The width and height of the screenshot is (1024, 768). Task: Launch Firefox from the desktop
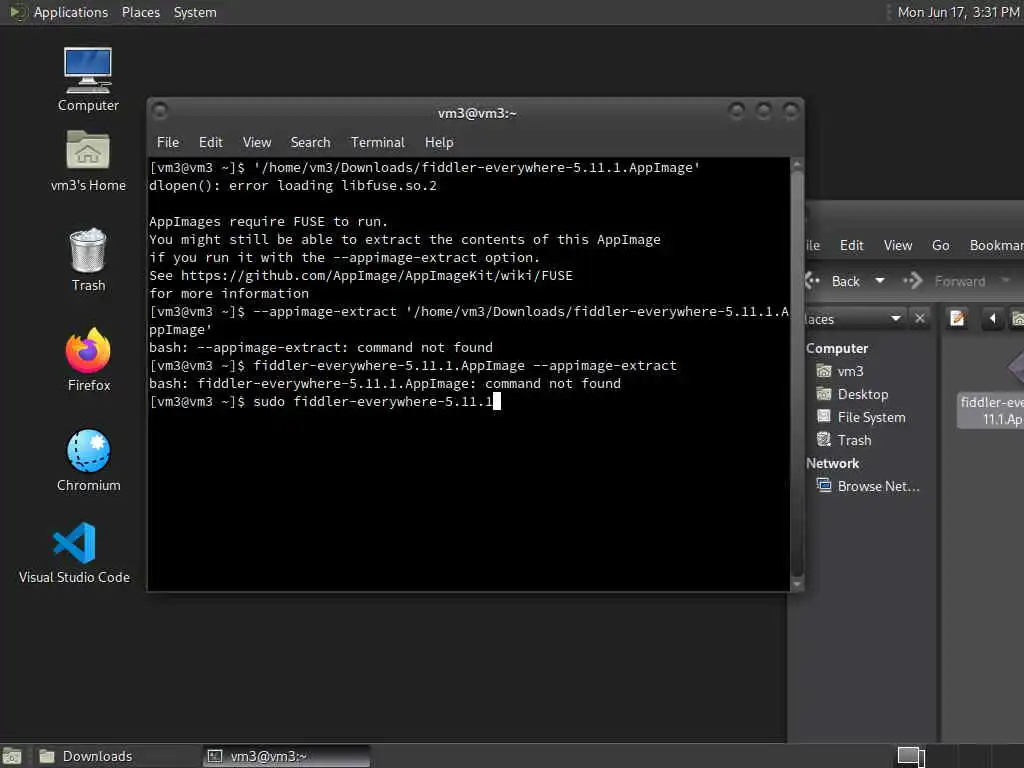[88, 360]
